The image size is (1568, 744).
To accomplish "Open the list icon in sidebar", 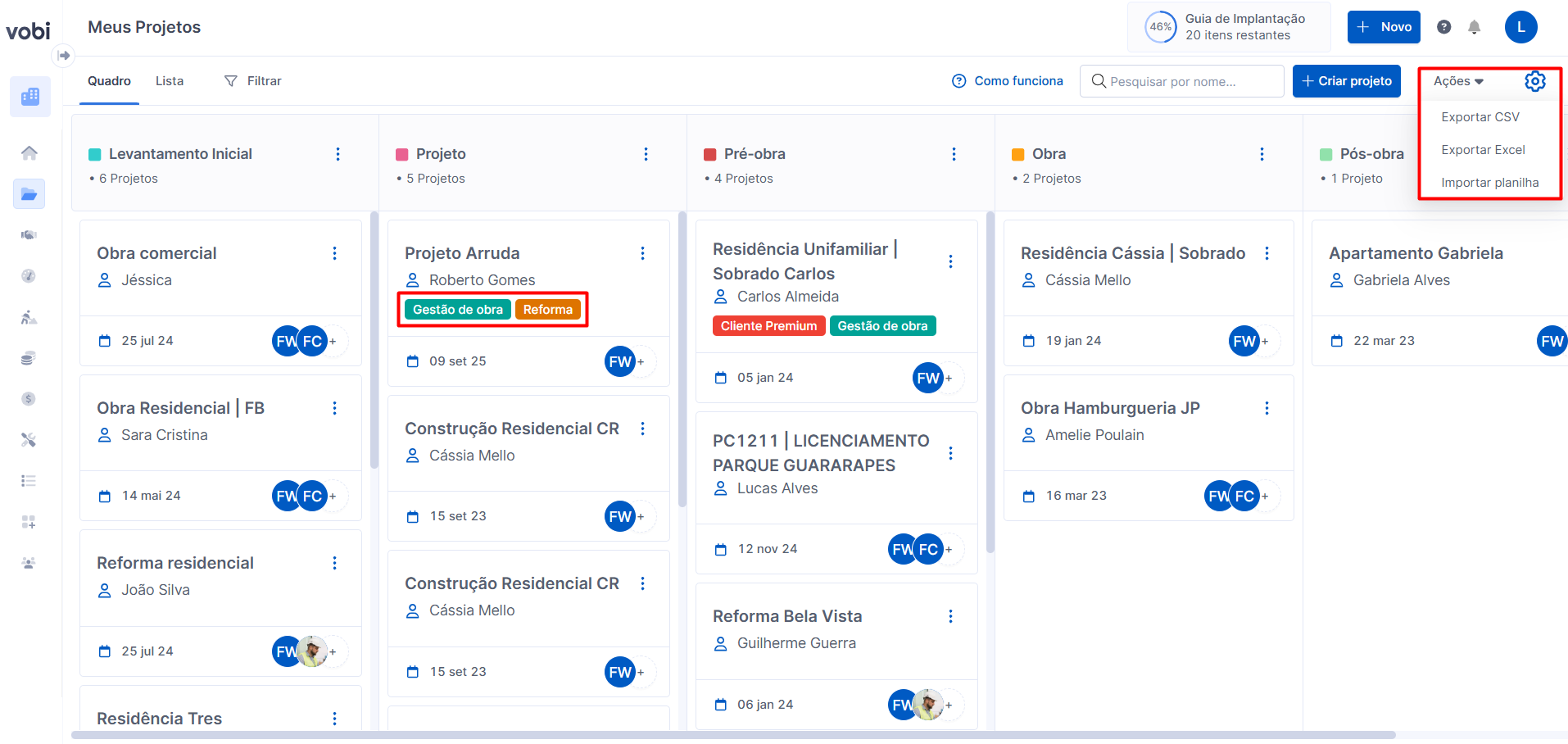I will [x=29, y=481].
